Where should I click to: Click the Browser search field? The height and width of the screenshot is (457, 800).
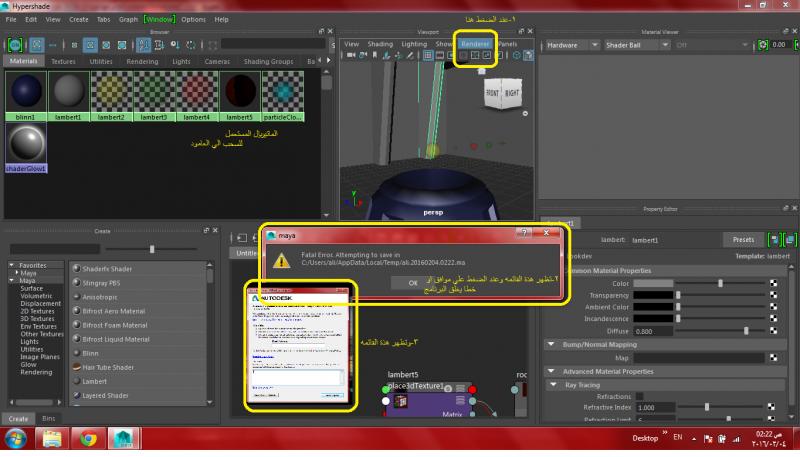point(273,44)
